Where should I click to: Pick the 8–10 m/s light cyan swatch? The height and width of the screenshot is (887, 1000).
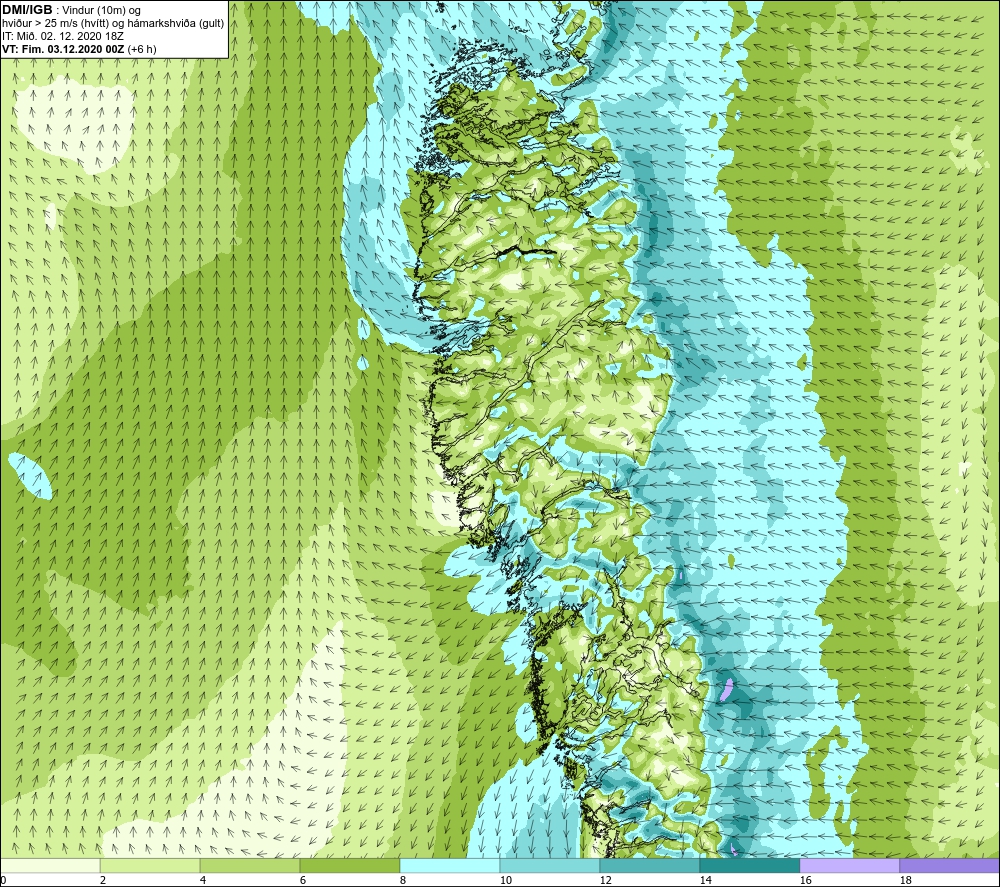pyautogui.click(x=450, y=865)
